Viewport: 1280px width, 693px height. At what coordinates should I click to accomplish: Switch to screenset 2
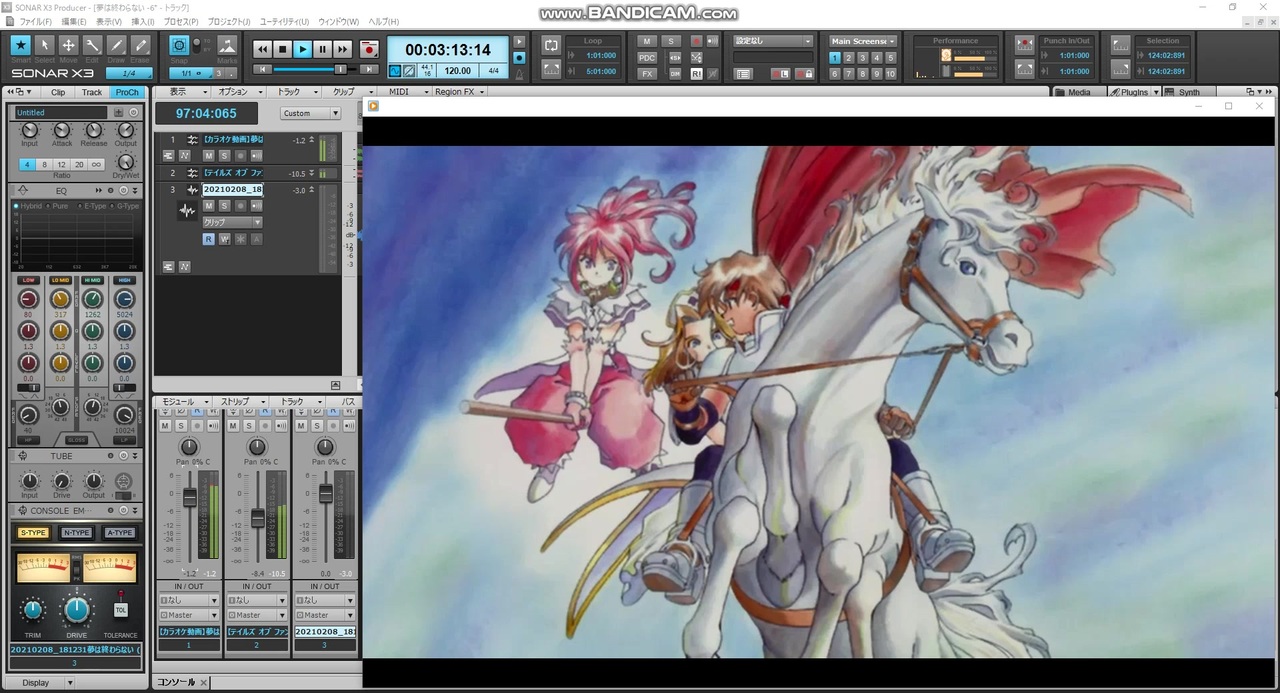[849, 58]
